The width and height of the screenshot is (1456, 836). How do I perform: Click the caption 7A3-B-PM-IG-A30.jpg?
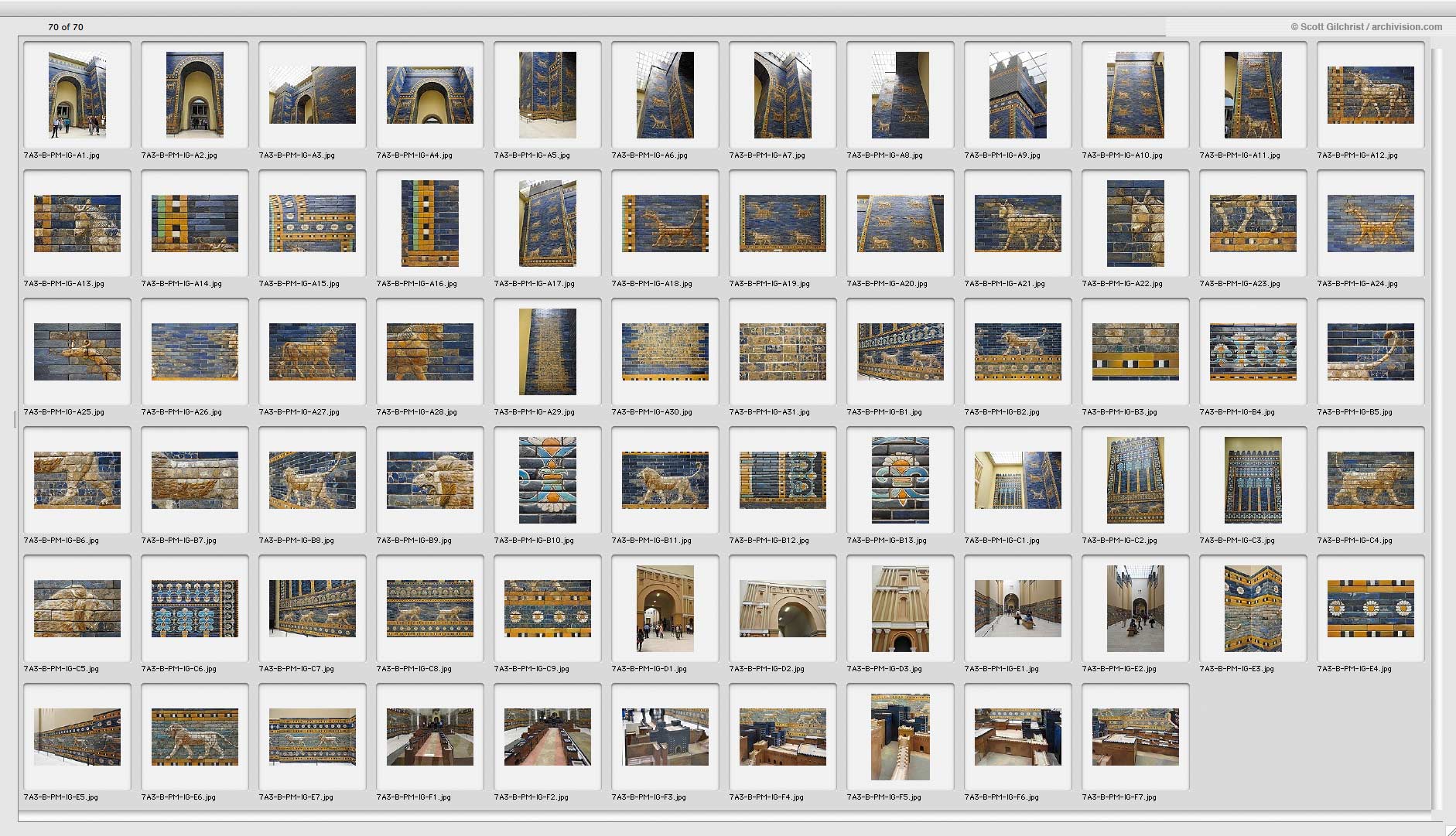coord(651,412)
